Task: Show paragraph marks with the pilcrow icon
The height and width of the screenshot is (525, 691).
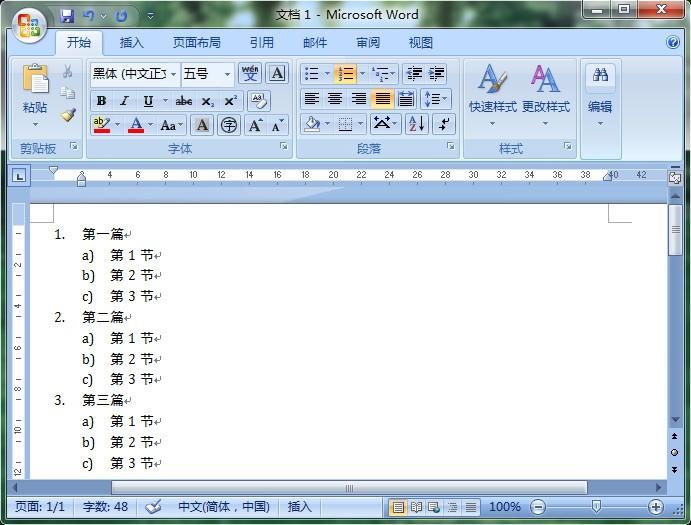Action: click(x=442, y=124)
